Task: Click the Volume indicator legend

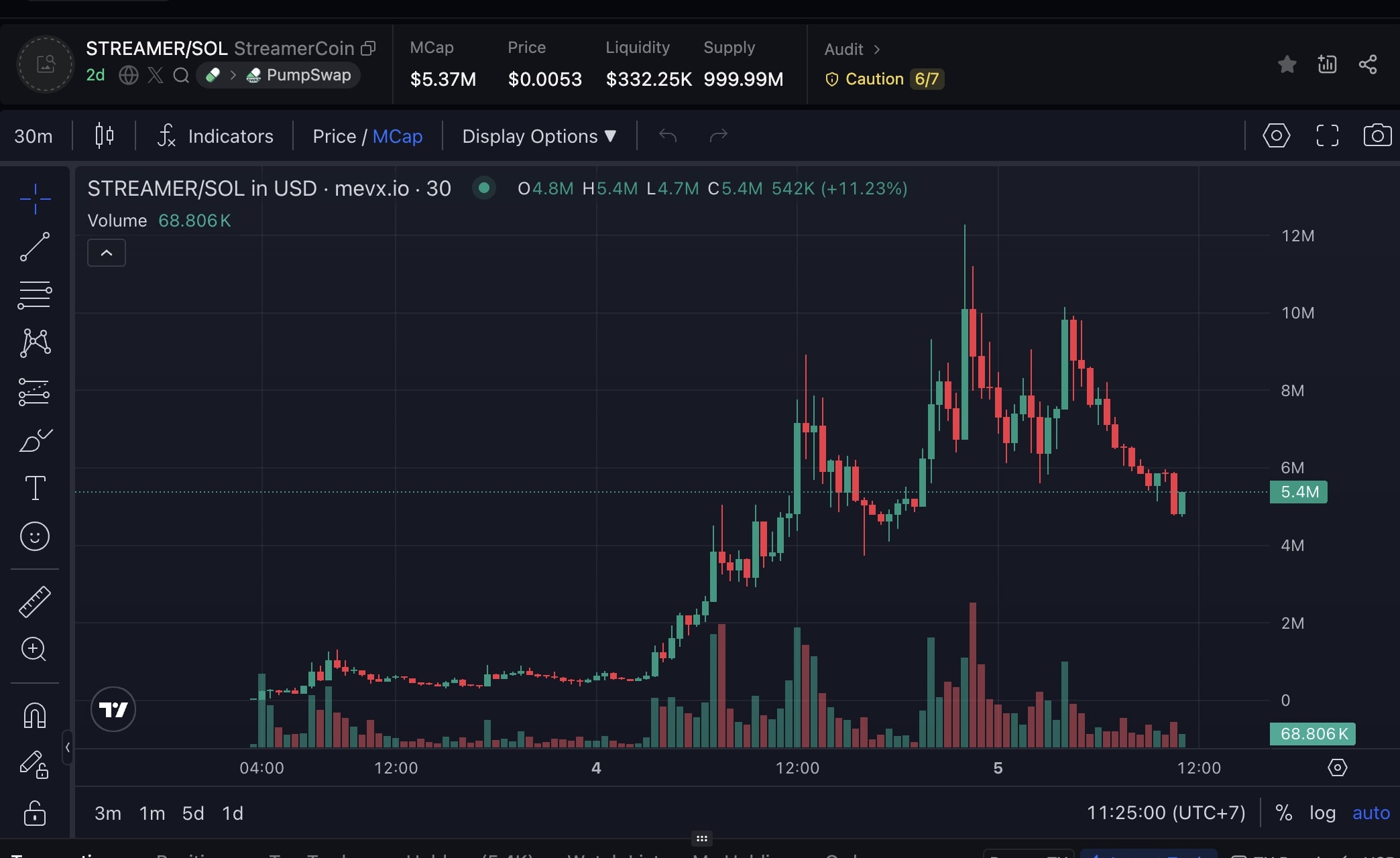Action: (x=159, y=221)
